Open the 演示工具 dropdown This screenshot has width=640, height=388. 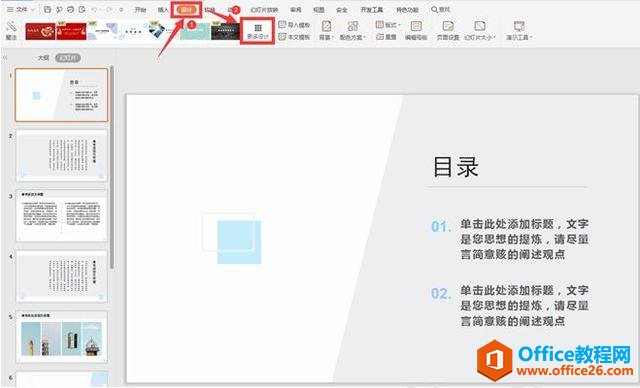click(x=519, y=31)
